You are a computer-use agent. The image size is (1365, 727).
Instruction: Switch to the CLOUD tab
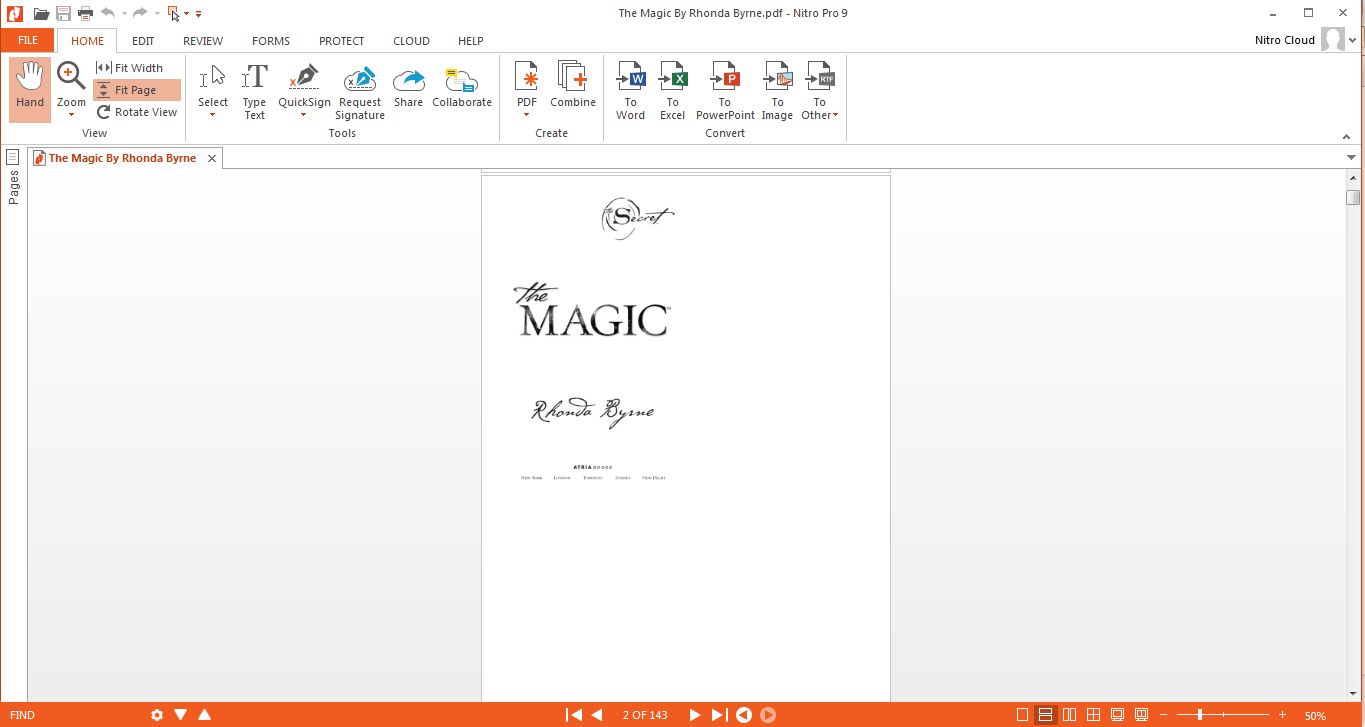[411, 41]
